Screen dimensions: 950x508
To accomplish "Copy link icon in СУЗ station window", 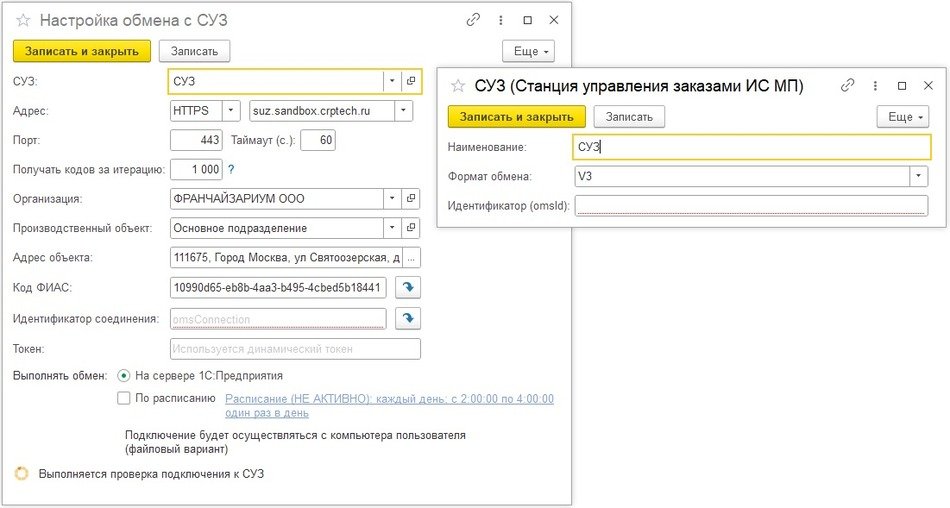I will (x=848, y=86).
